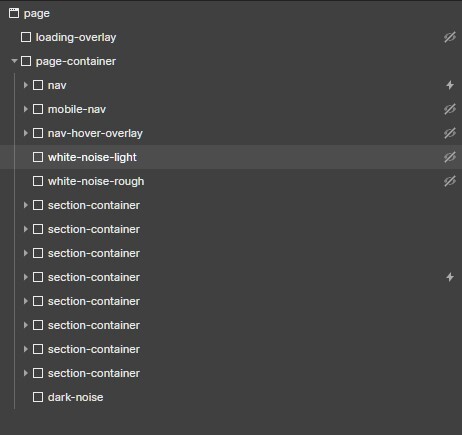This screenshot has height=435, width=462.
Task: Click the box icon beside mobile-nav
Action: (x=38, y=109)
